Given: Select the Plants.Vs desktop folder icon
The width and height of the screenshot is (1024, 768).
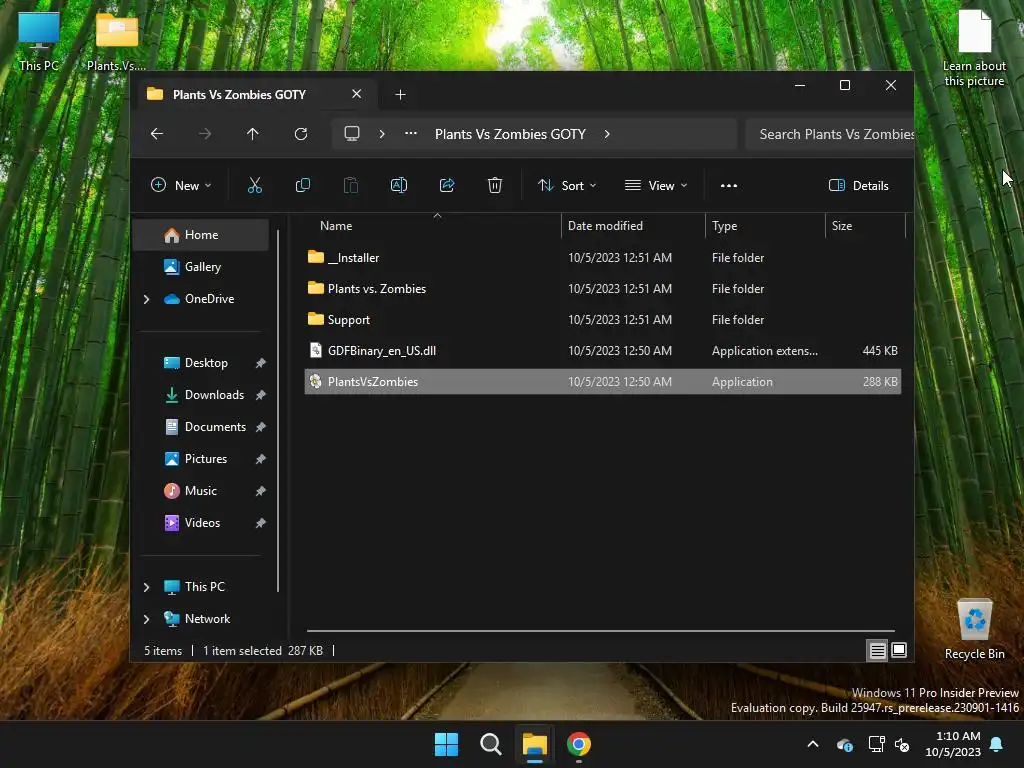Looking at the screenshot, I should 116,42.
